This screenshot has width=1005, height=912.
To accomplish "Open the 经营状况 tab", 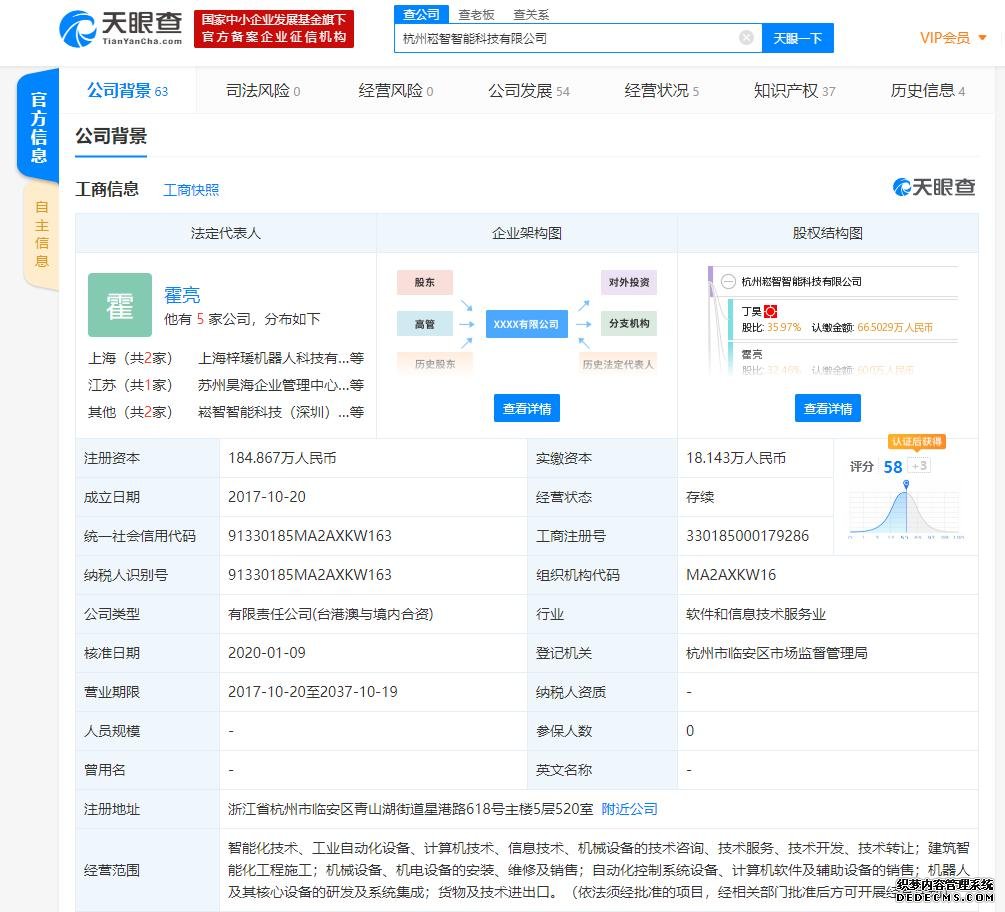I will click(661, 91).
